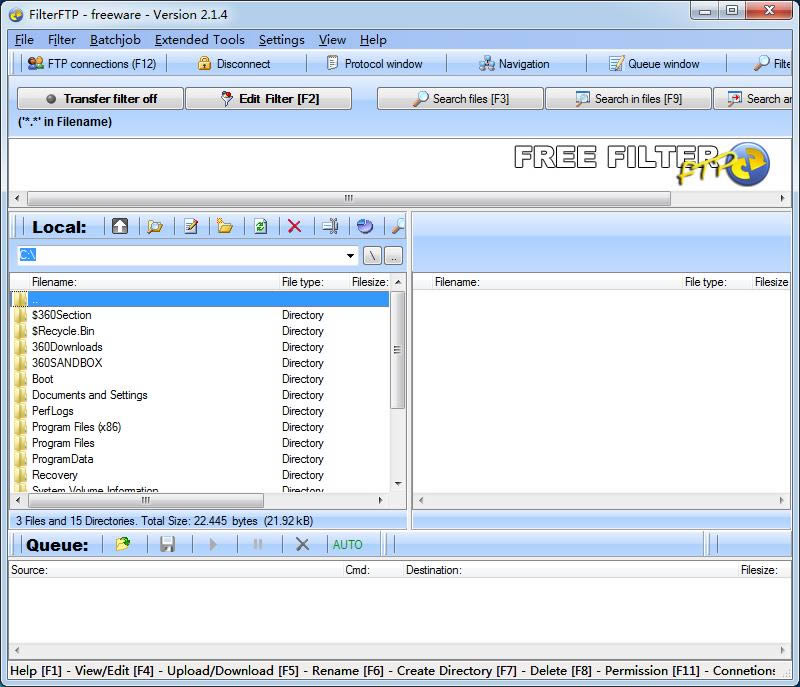The image size is (800, 687).
Task: Click the up-arrow parent directory icon
Action: coord(120,227)
